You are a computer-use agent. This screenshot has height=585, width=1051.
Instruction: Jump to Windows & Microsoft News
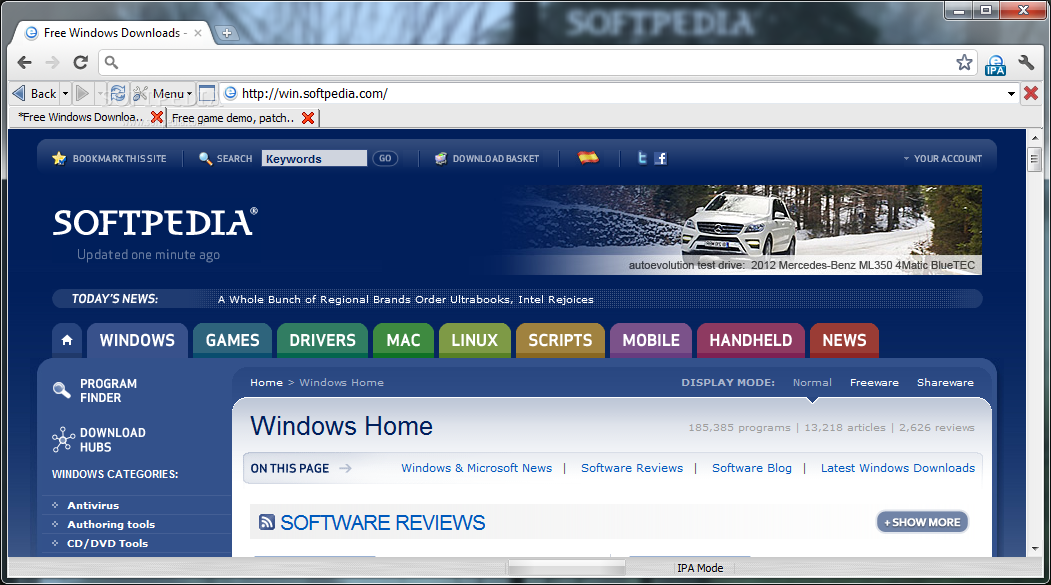point(477,468)
